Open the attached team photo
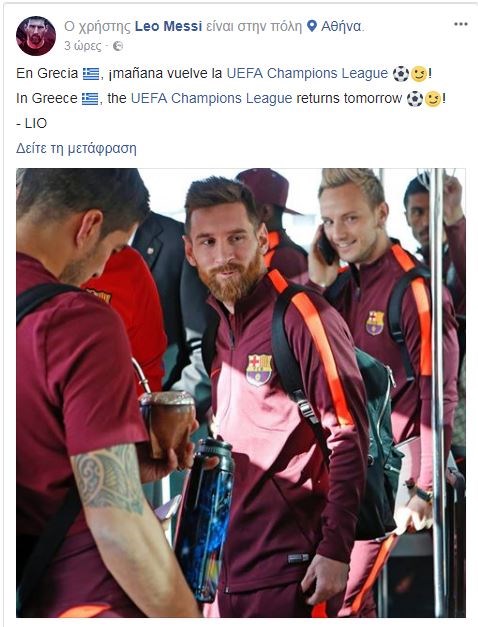478x627 pixels. (241, 393)
